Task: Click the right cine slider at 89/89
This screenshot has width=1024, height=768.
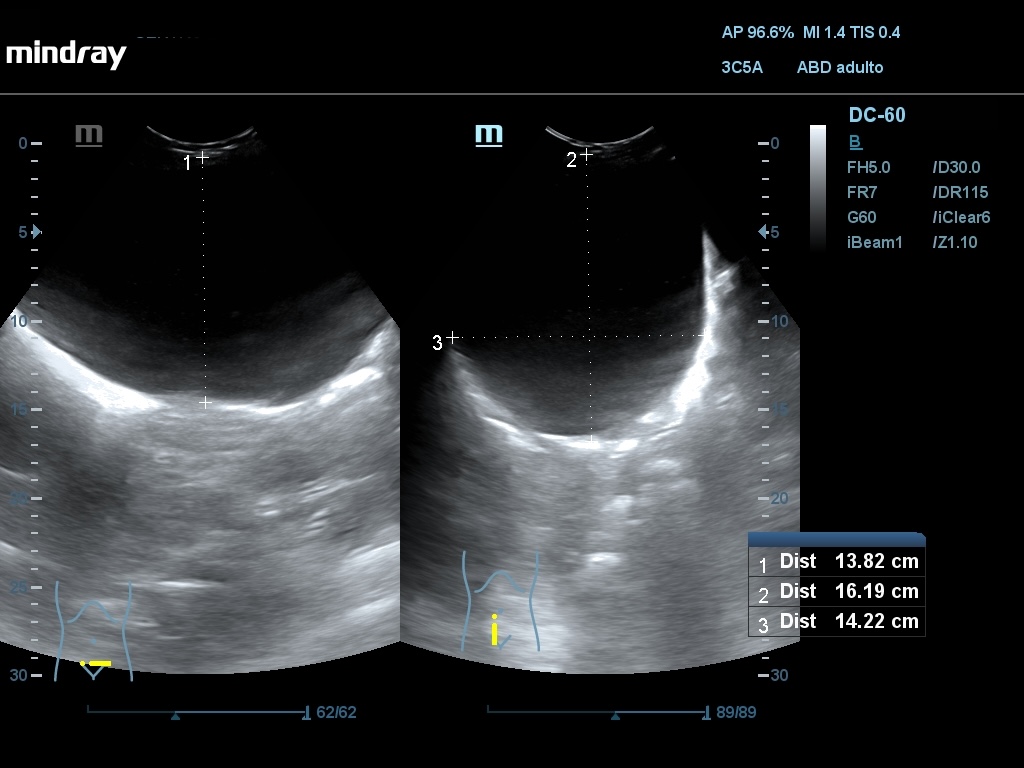Action: tap(597, 713)
